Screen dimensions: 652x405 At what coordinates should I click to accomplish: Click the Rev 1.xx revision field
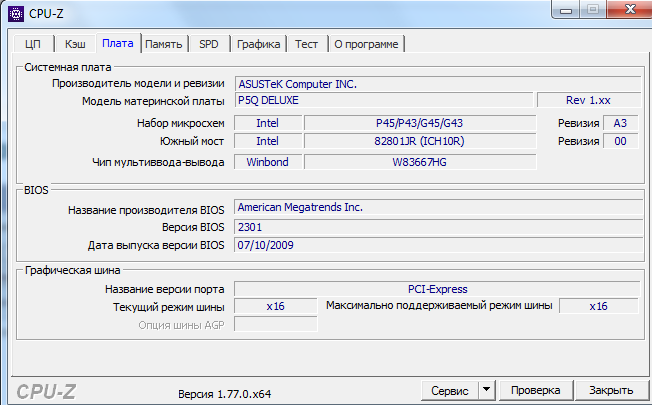(588, 100)
